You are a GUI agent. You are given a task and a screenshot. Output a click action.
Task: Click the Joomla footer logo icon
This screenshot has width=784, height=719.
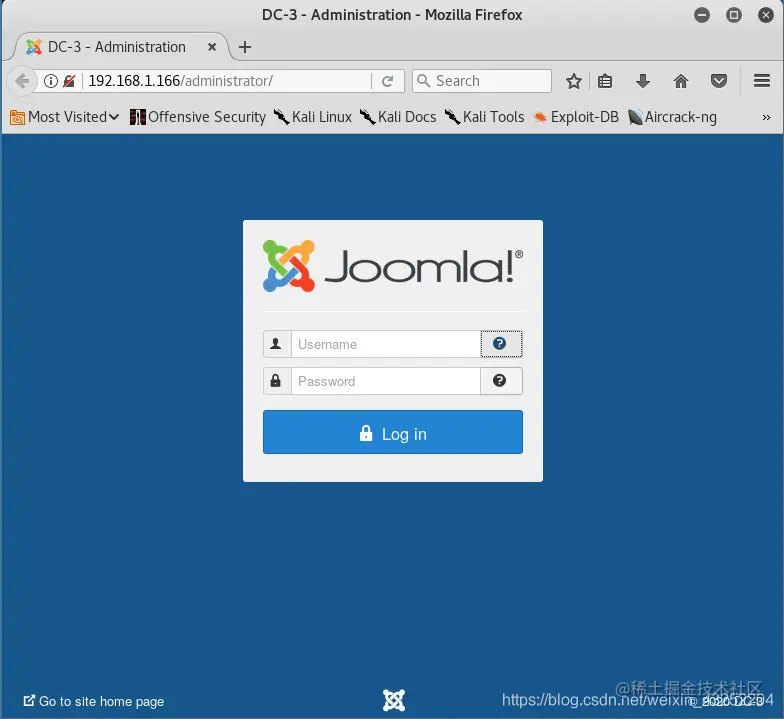tap(394, 700)
